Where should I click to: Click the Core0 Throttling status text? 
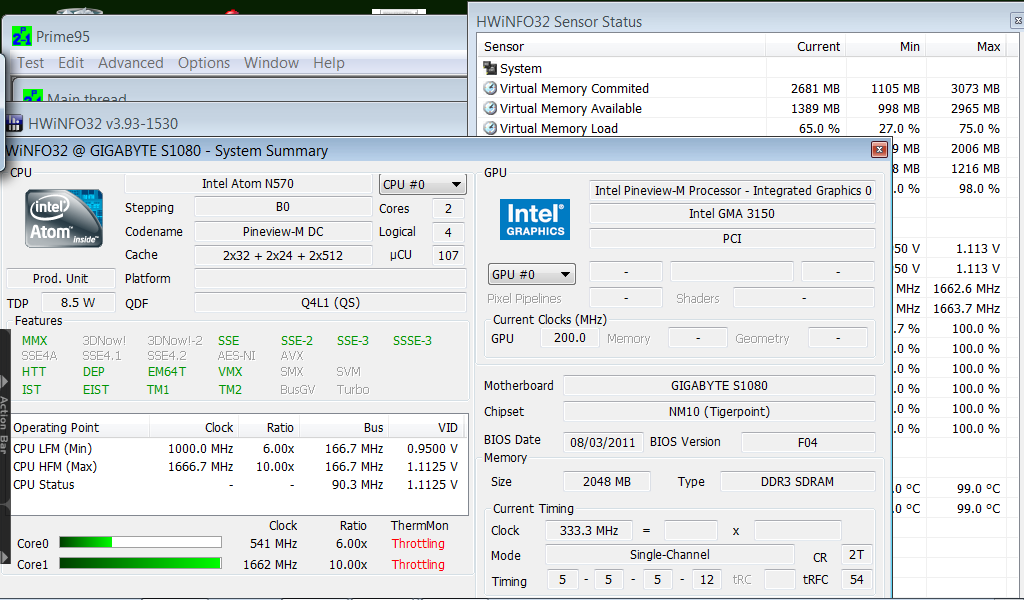[418, 543]
